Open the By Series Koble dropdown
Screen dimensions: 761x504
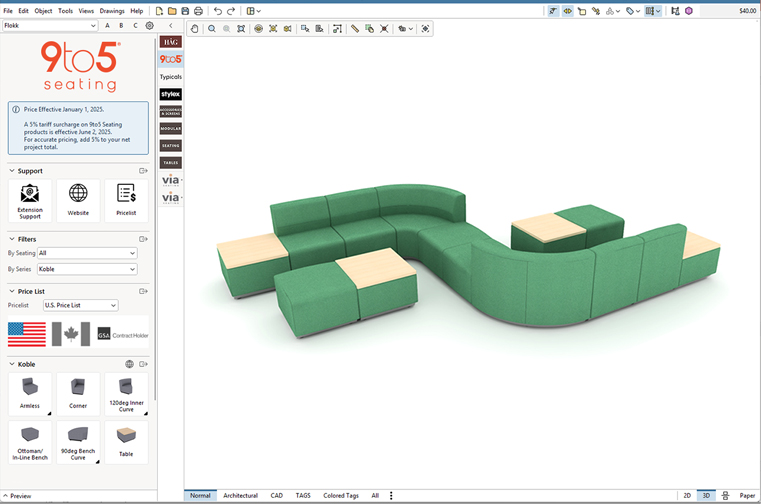[x=86, y=269]
